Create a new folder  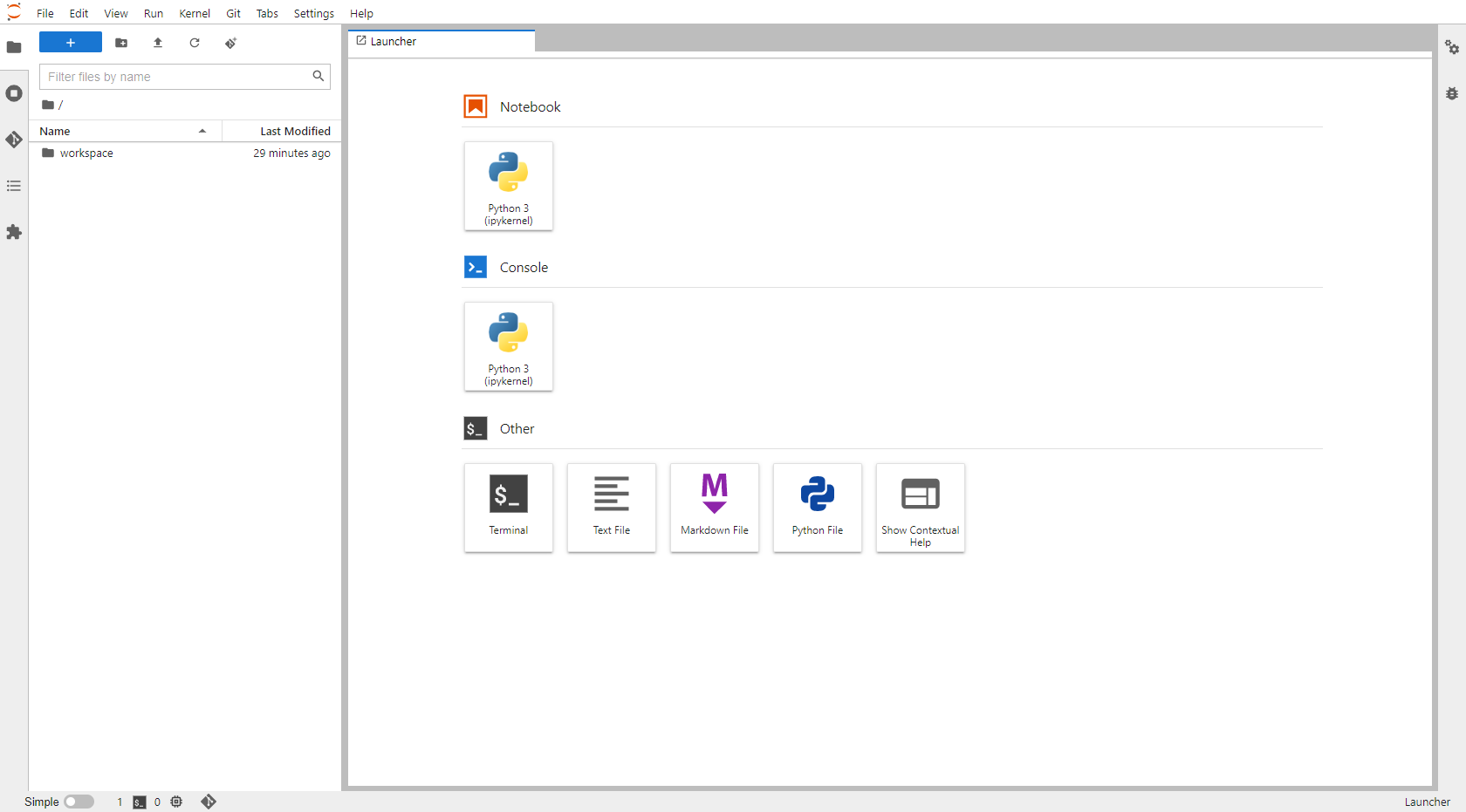click(121, 43)
